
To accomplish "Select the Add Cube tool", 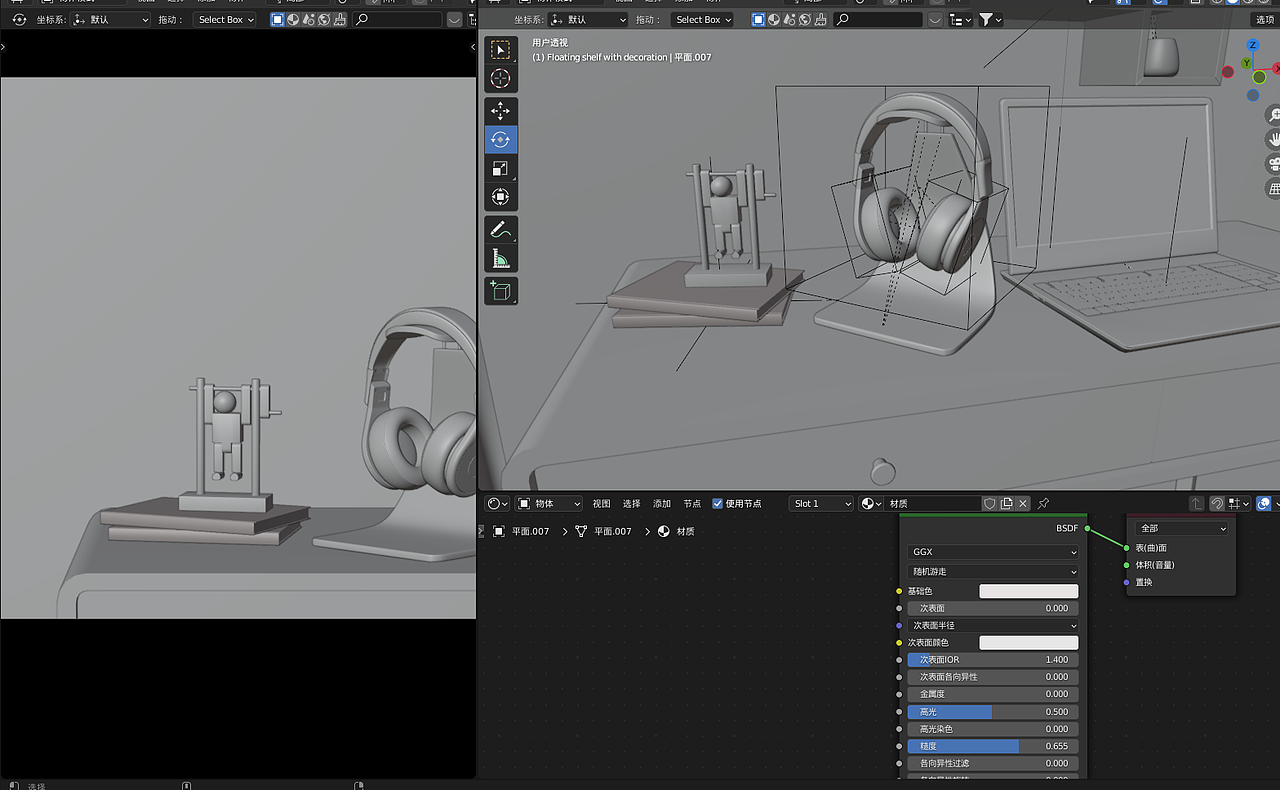I will click(500, 291).
